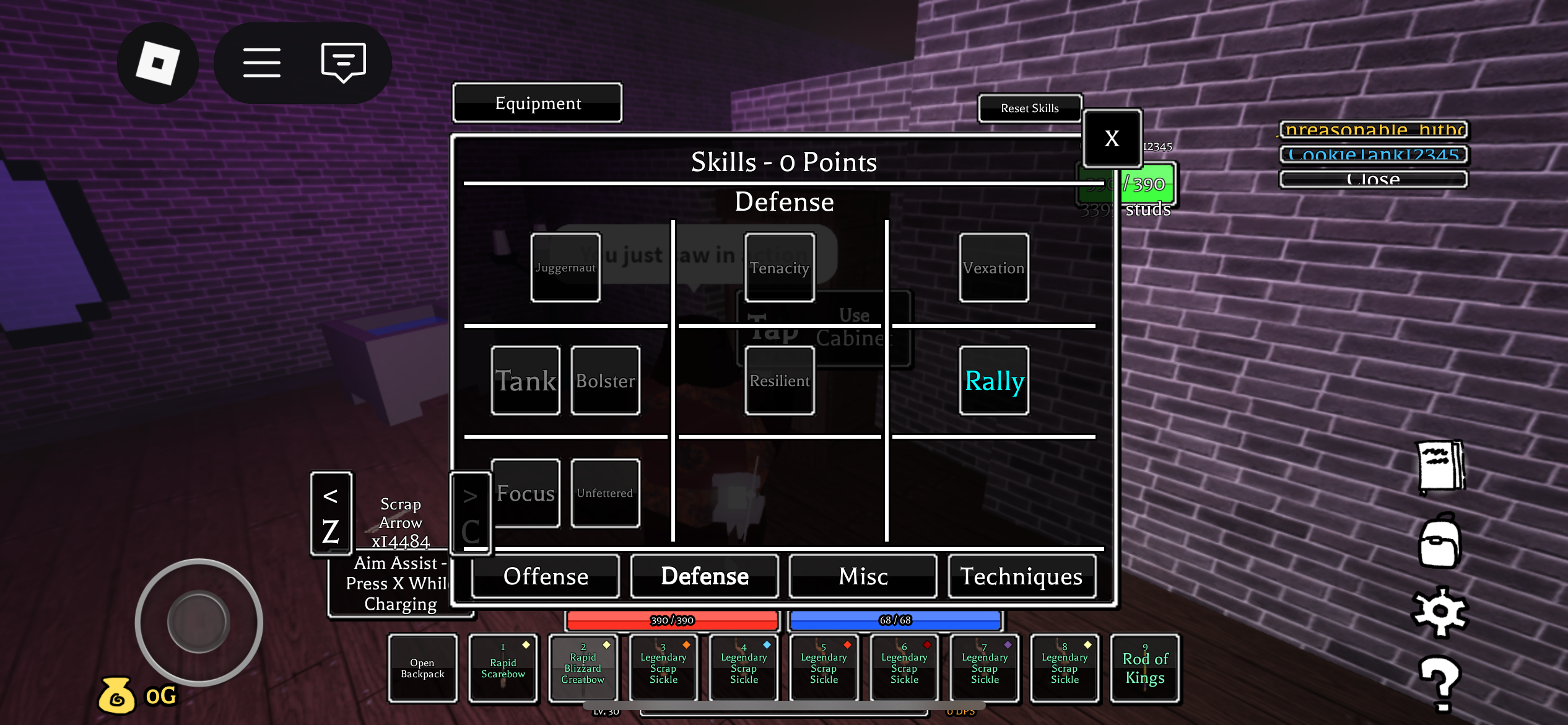Select the Vexation skill
This screenshot has height=725, width=1568.
pyautogui.click(x=994, y=268)
